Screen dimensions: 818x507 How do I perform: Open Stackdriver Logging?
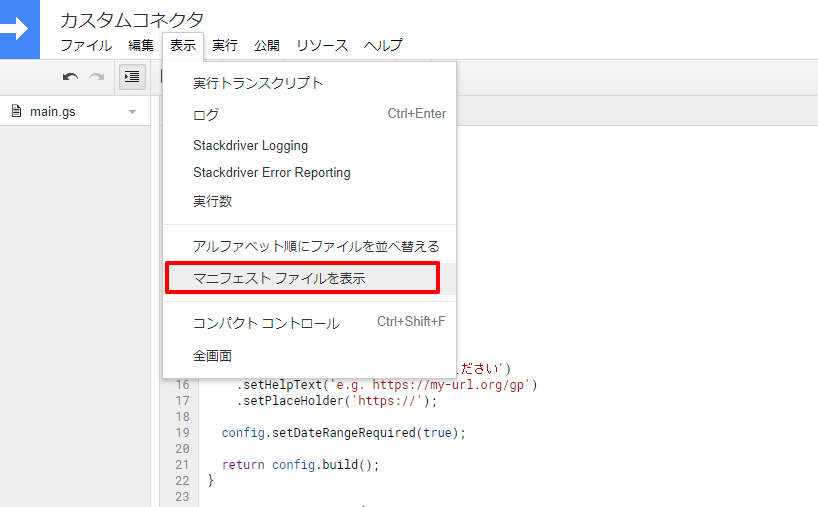coord(250,145)
